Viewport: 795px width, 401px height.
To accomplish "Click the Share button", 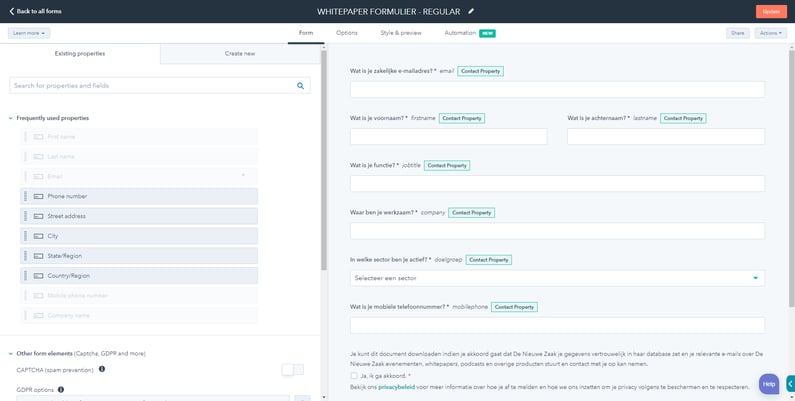I will [738, 33].
